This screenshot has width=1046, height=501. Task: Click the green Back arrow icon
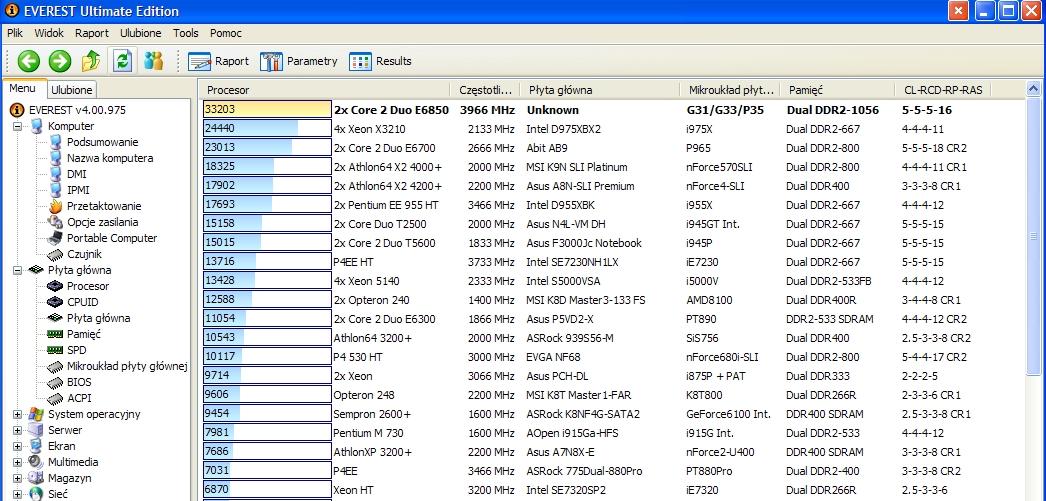[x=28, y=61]
